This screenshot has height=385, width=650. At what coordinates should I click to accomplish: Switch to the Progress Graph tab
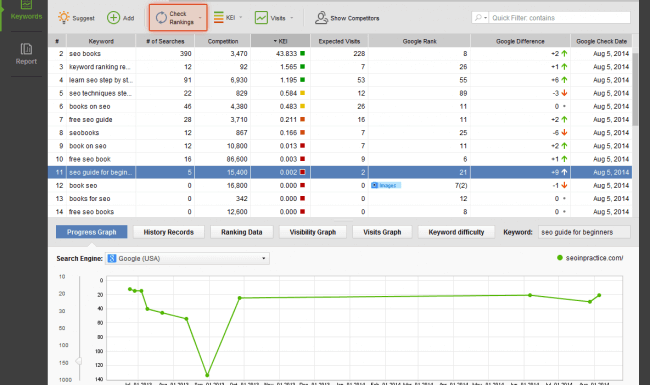click(92, 232)
